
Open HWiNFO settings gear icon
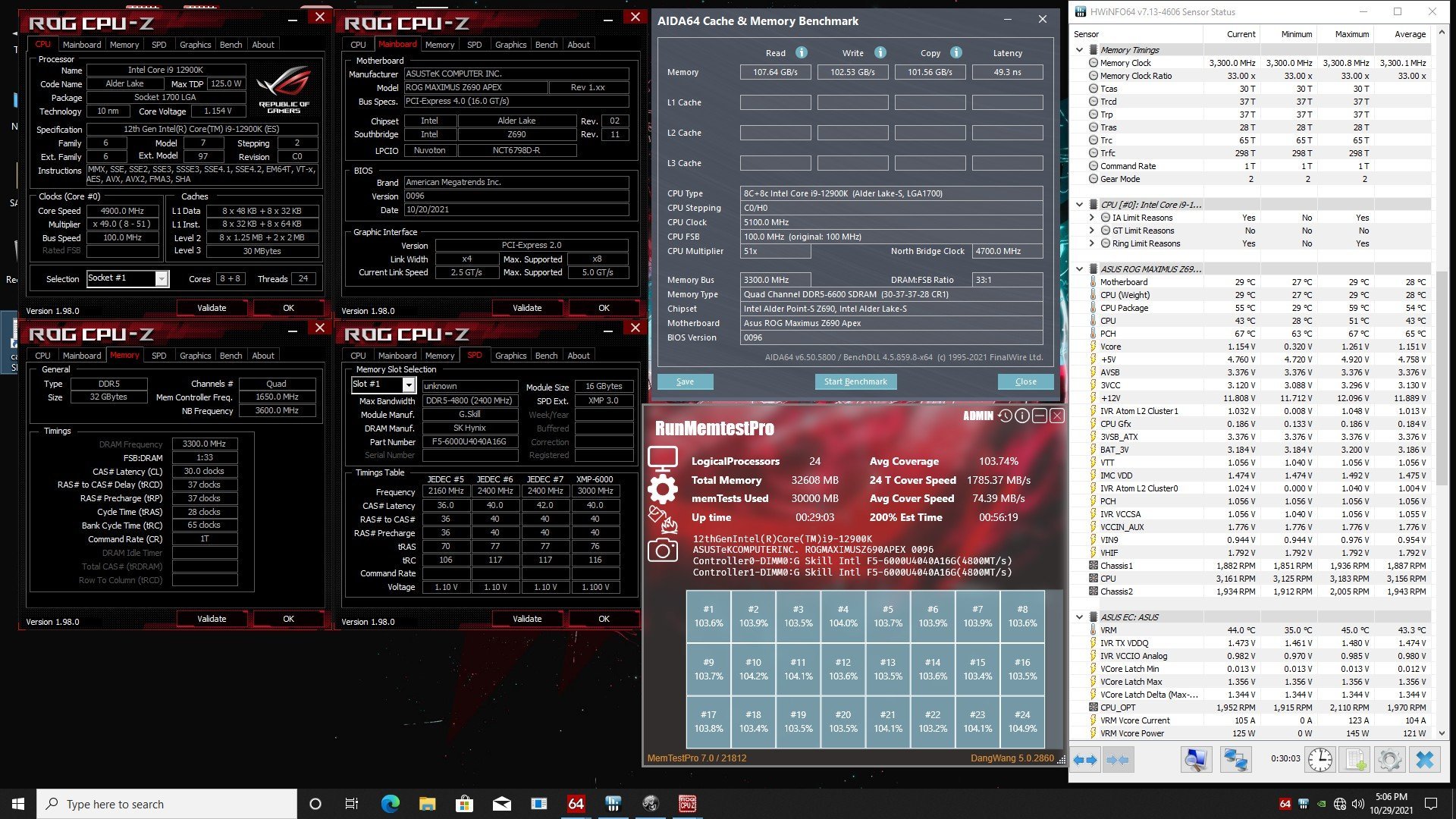coord(1390,759)
